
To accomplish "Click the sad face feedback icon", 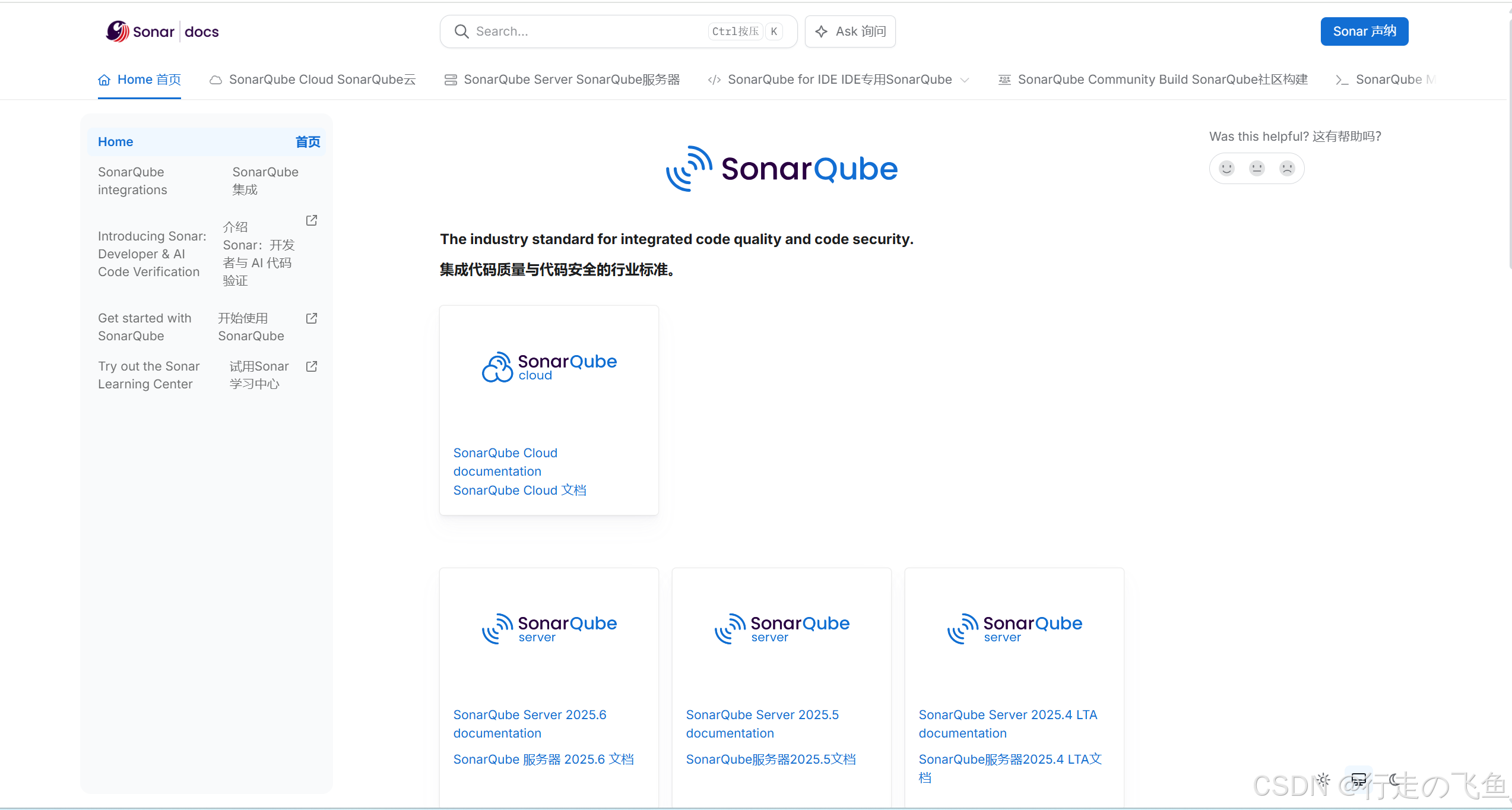I will coord(1287,169).
